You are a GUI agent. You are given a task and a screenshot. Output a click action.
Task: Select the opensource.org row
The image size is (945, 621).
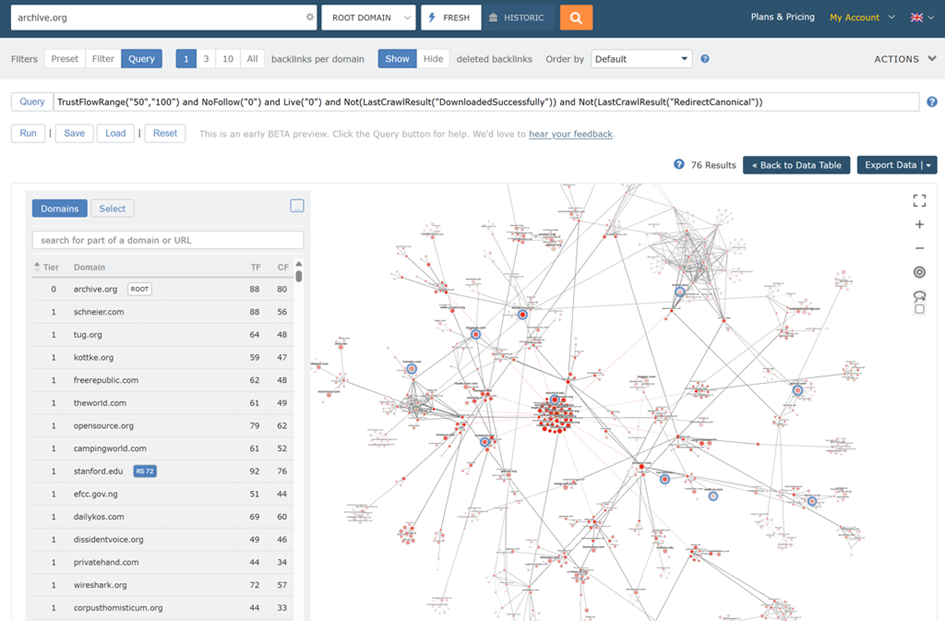(163, 426)
